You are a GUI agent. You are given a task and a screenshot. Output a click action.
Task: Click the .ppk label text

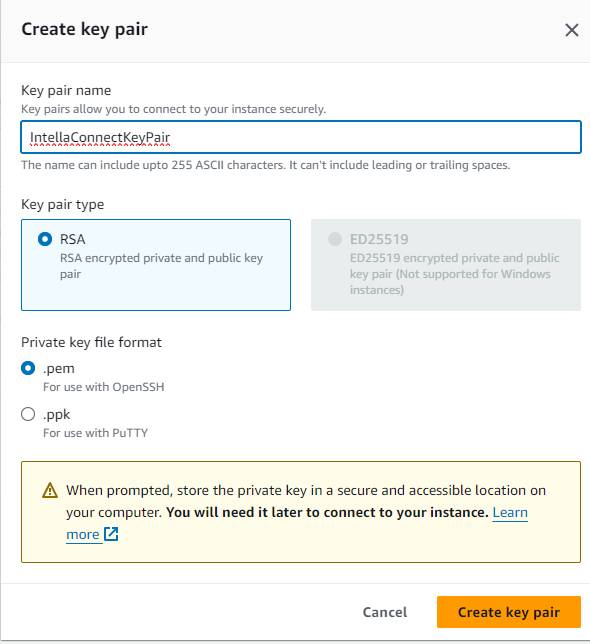pyautogui.click(x=57, y=414)
